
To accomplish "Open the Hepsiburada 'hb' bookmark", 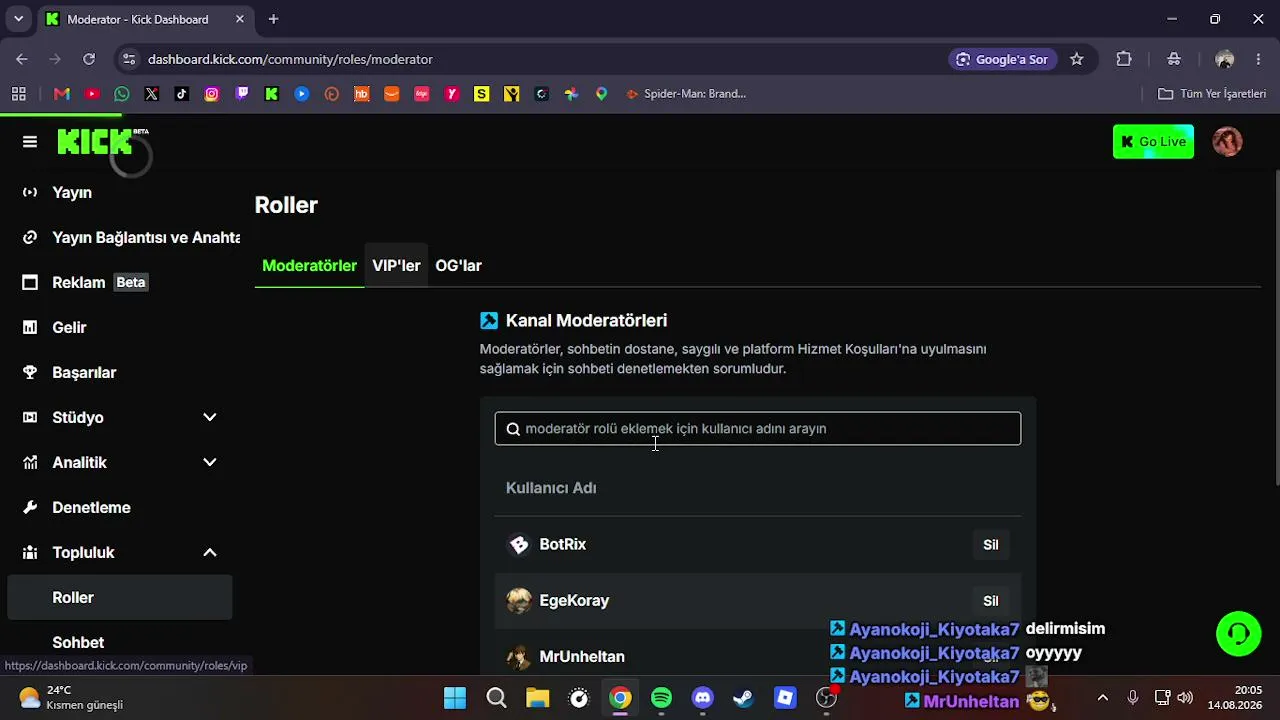I will click(x=362, y=94).
